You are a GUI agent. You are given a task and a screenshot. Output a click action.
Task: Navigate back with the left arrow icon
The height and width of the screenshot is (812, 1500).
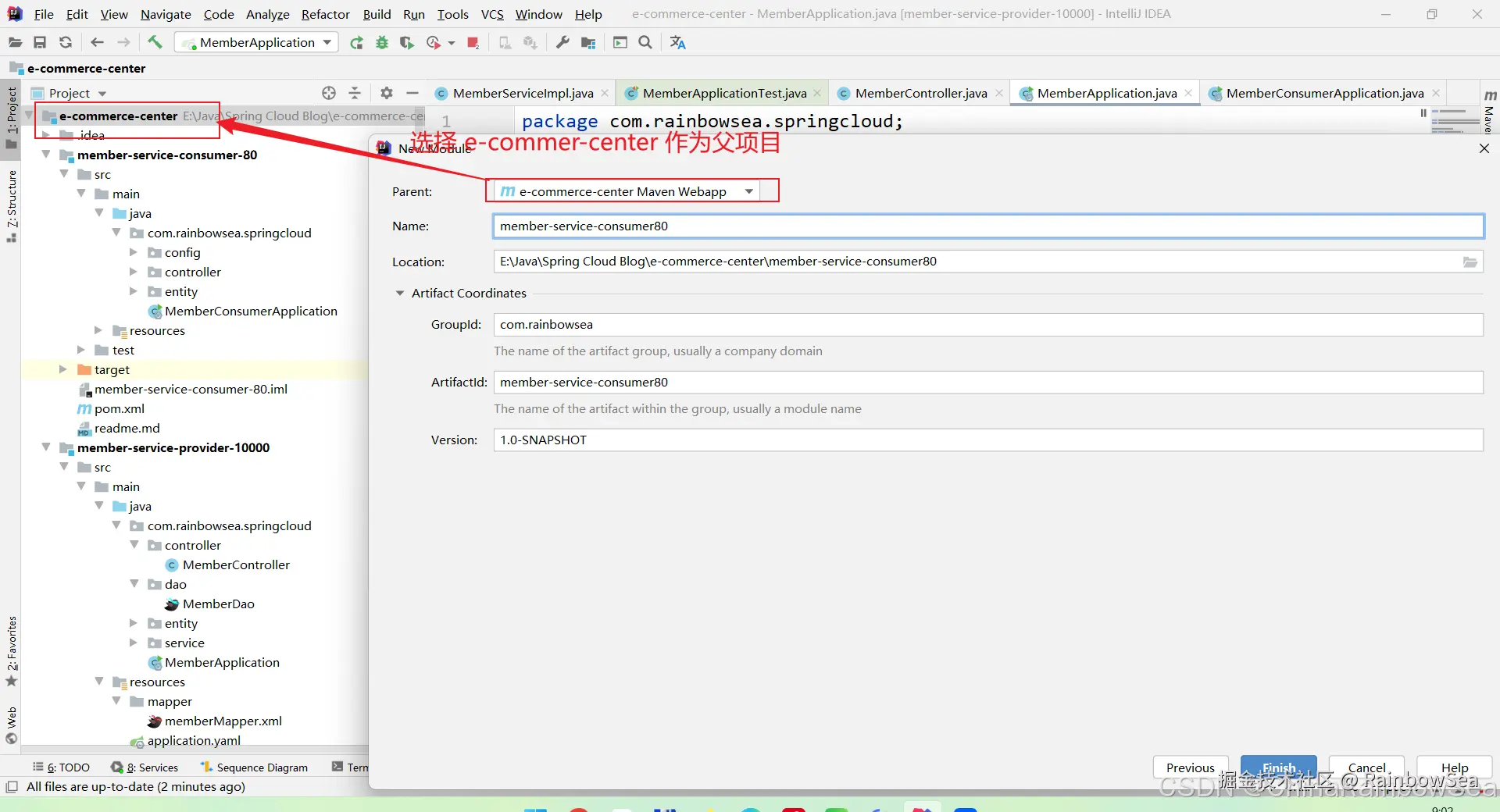[x=97, y=42]
